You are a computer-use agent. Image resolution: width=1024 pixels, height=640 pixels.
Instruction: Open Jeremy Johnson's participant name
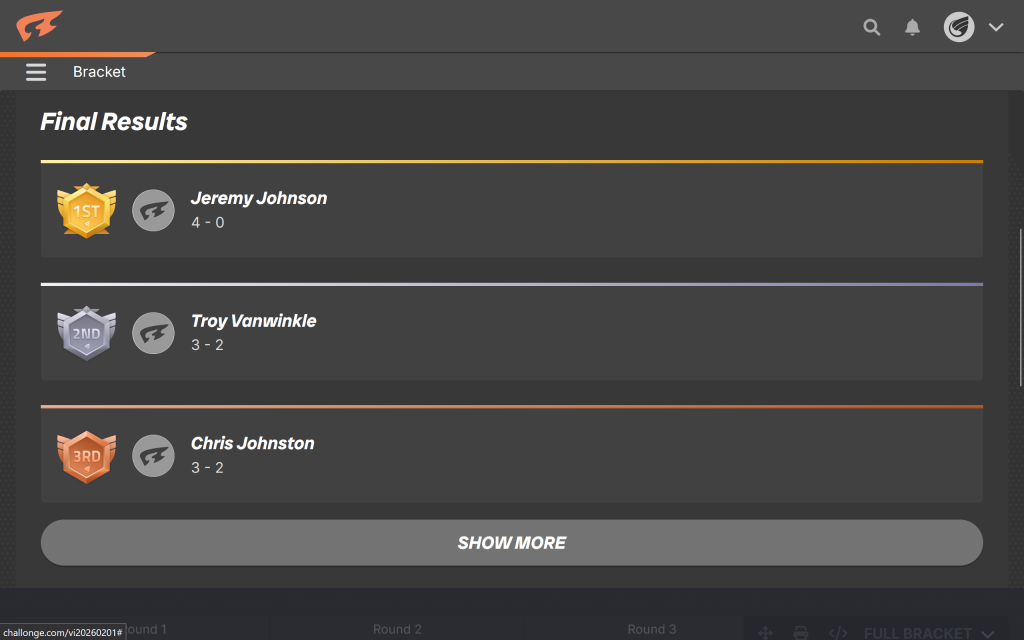[x=259, y=198]
